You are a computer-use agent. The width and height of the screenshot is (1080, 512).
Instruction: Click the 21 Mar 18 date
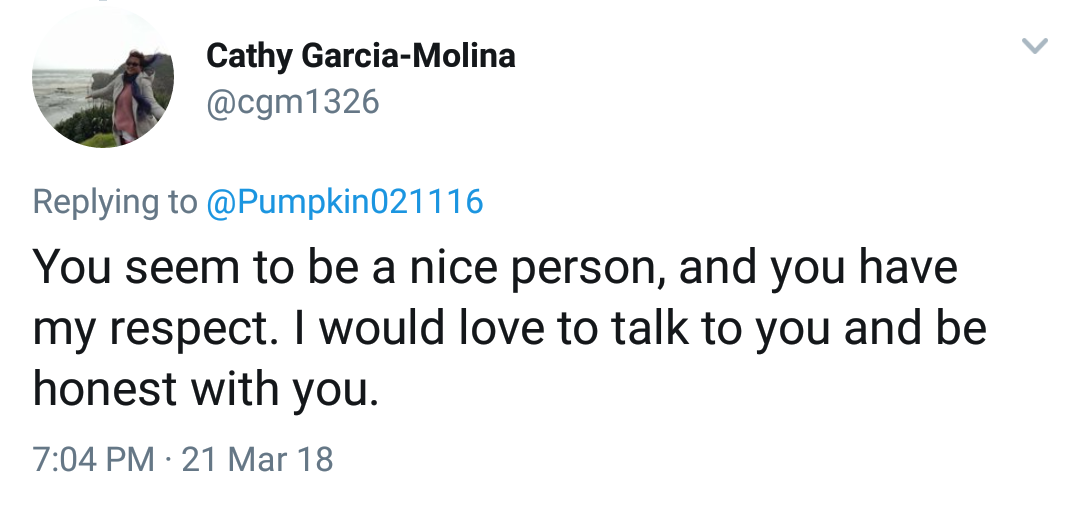[258, 459]
